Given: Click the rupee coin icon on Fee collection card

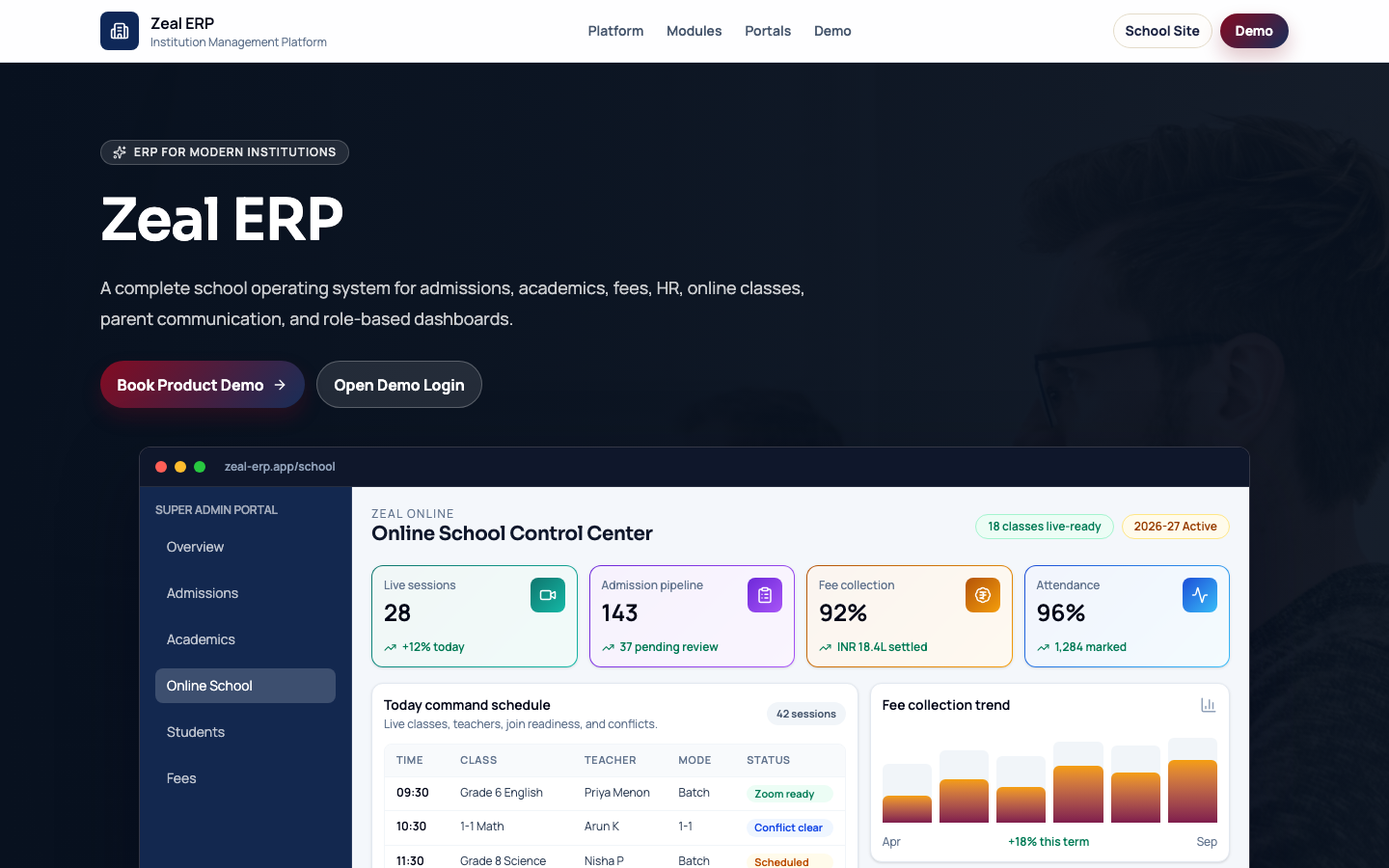Looking at the screenshot, I should coord(983,595).
